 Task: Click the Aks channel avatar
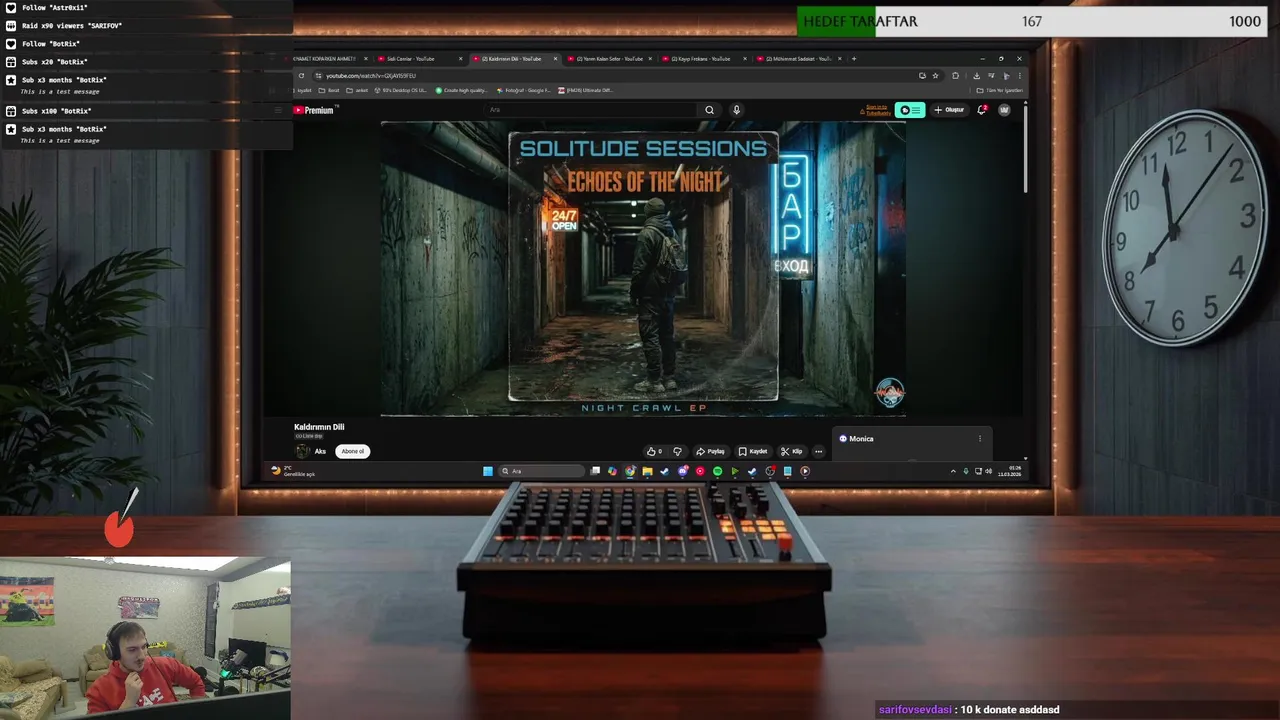point(300,451)
